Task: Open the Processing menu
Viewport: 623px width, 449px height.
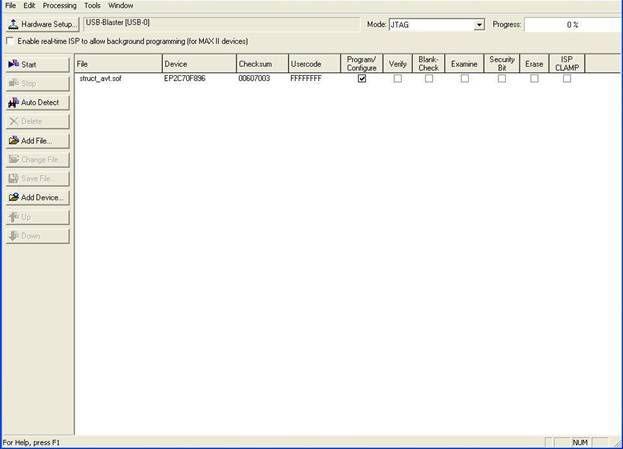Action: click(x=59, y=5)
